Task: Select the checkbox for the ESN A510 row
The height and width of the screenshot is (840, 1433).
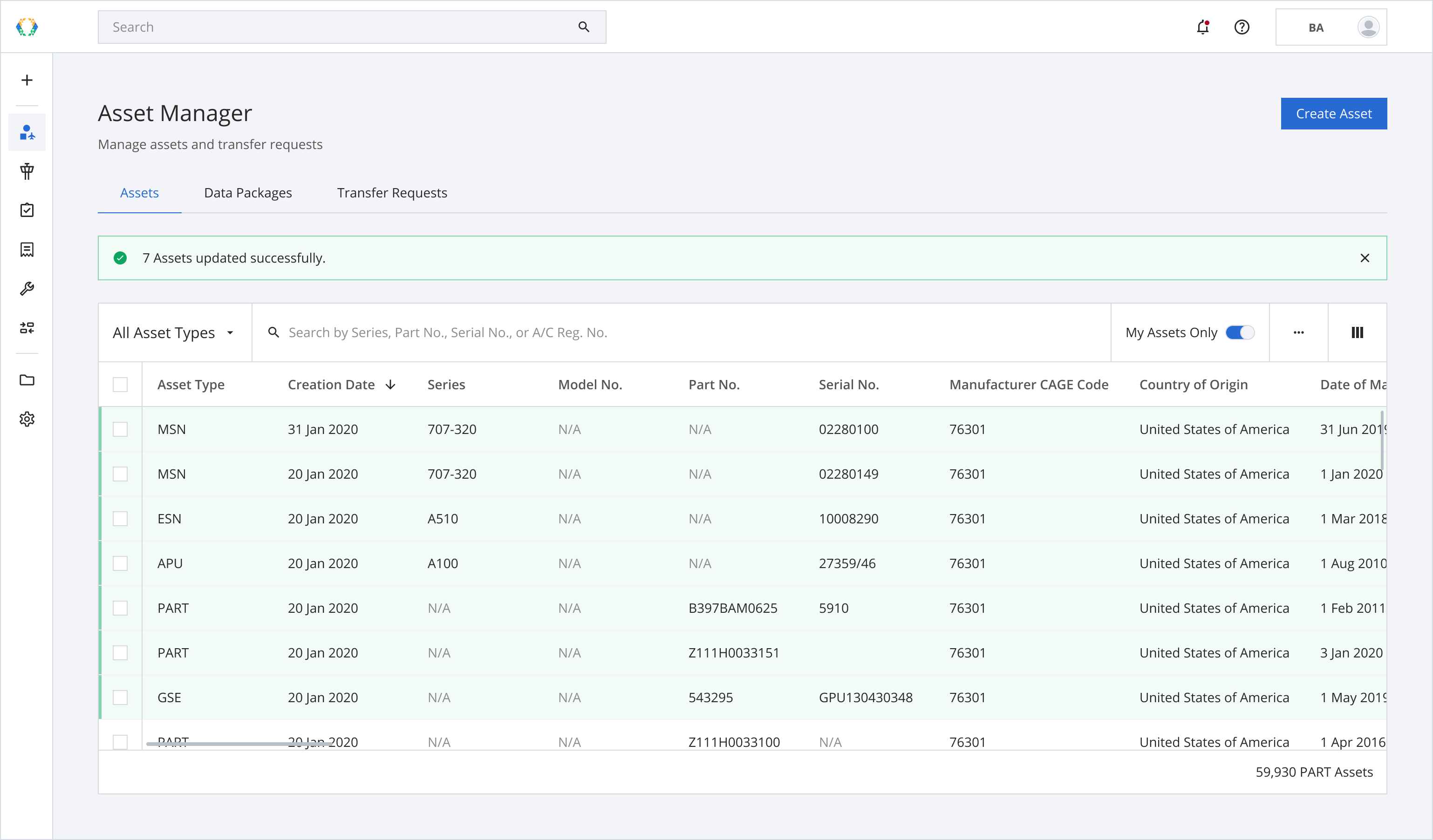Action: (x=120, y=519)
